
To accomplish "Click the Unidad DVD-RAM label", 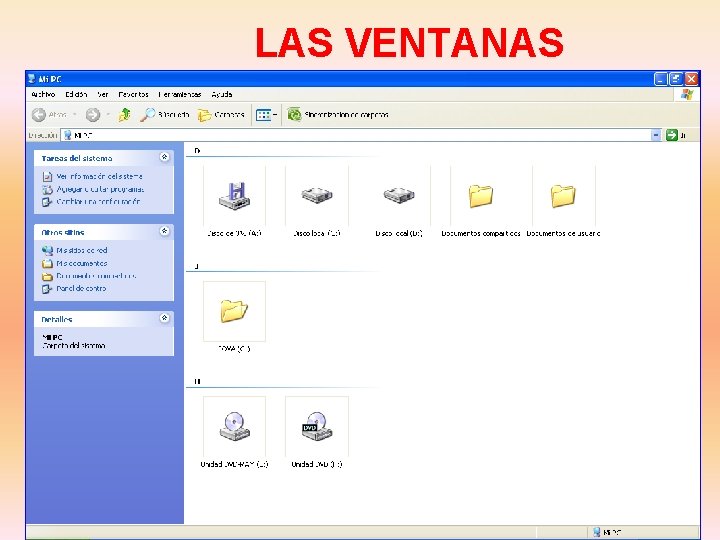I will (234, 464).
